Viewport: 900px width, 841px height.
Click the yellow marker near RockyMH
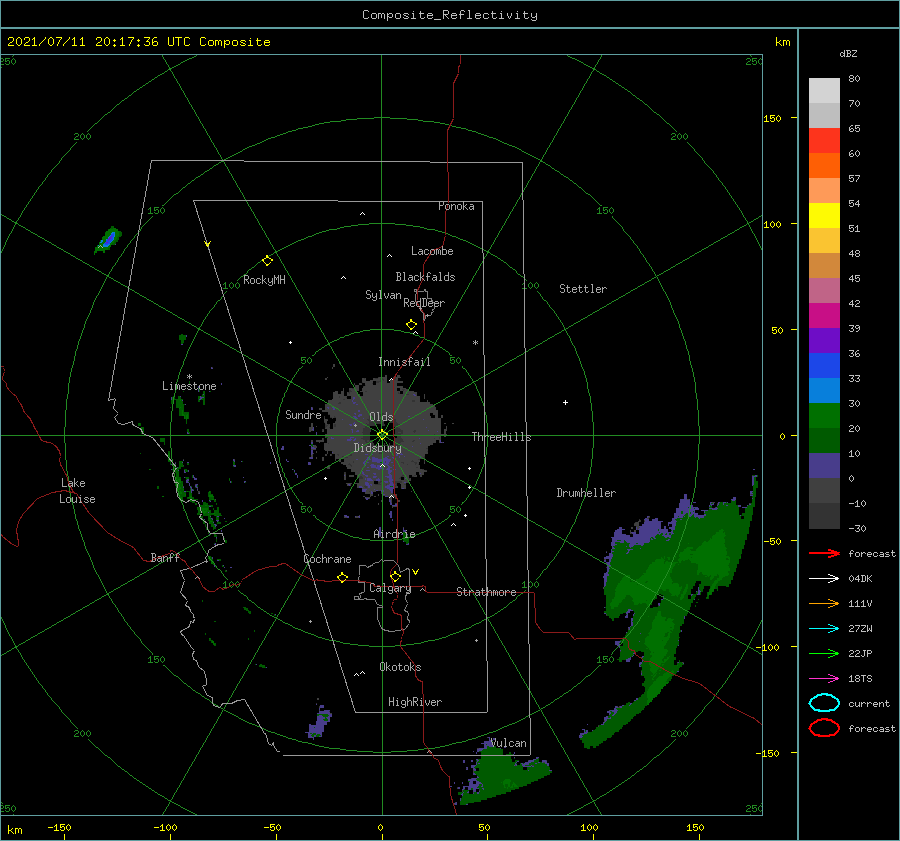(x=267, y=260)
